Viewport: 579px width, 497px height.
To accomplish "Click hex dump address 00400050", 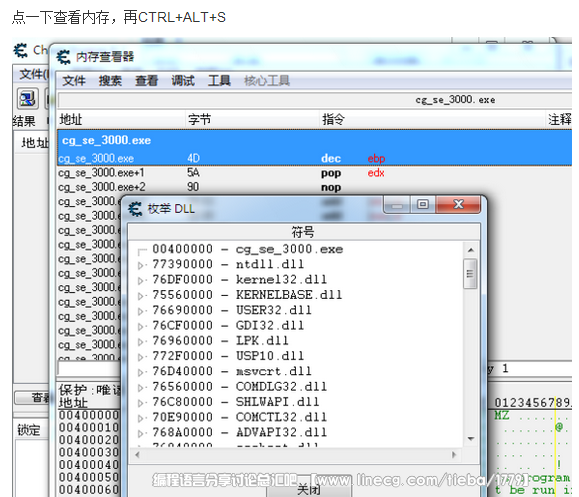I will pyautogui.click(x=89, y=477).
